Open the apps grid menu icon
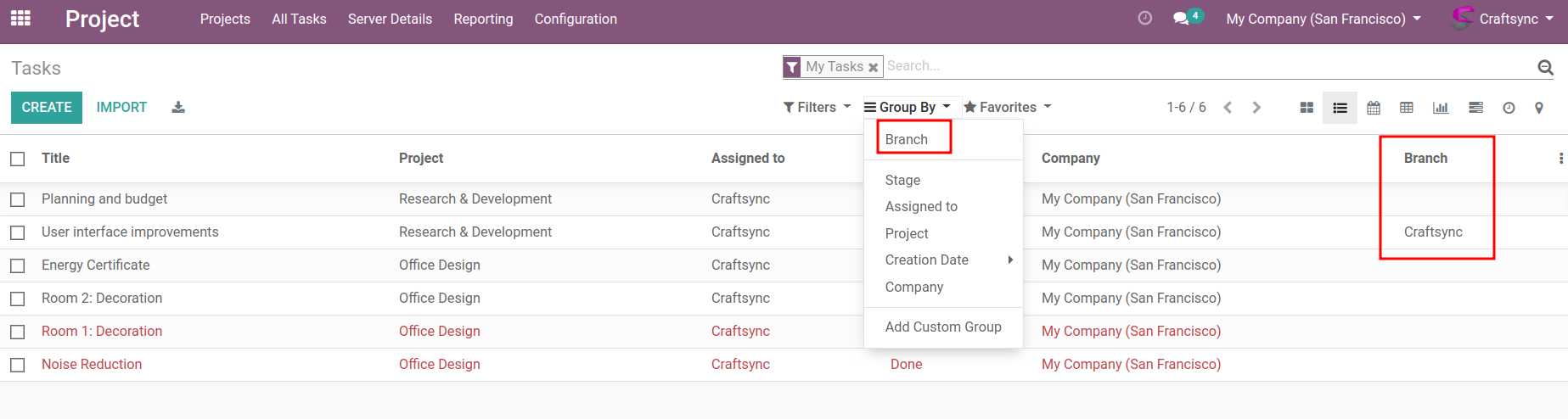This screenshot has height=419, width=1568. 20,18
